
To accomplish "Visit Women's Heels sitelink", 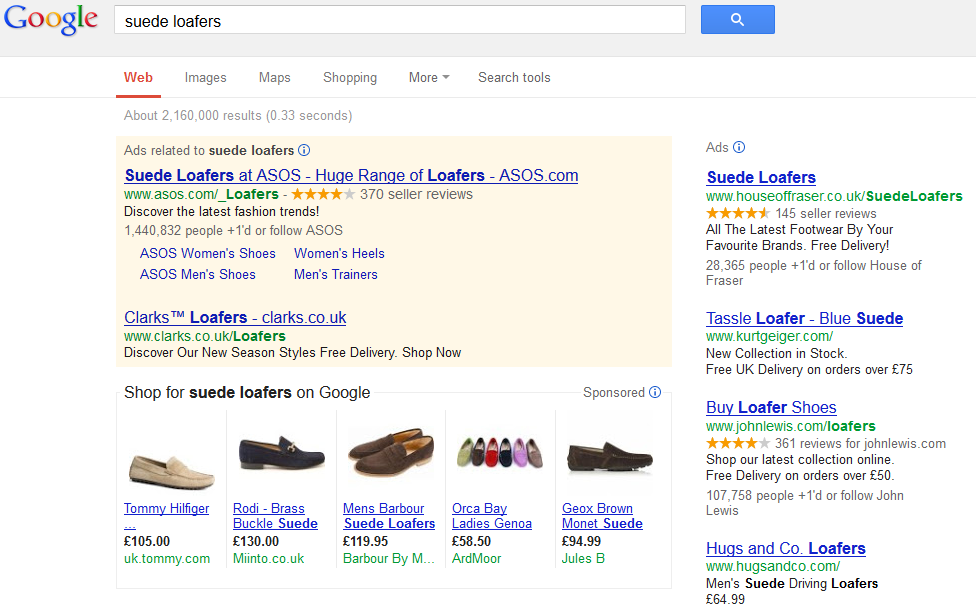I will tap(339, 253).
